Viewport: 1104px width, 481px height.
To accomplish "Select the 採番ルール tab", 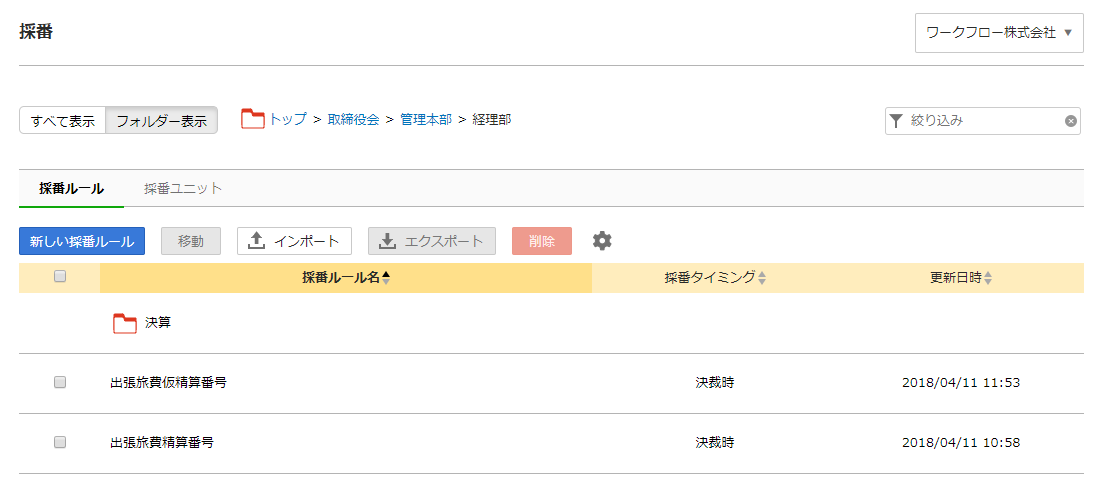I will [72, 188].
